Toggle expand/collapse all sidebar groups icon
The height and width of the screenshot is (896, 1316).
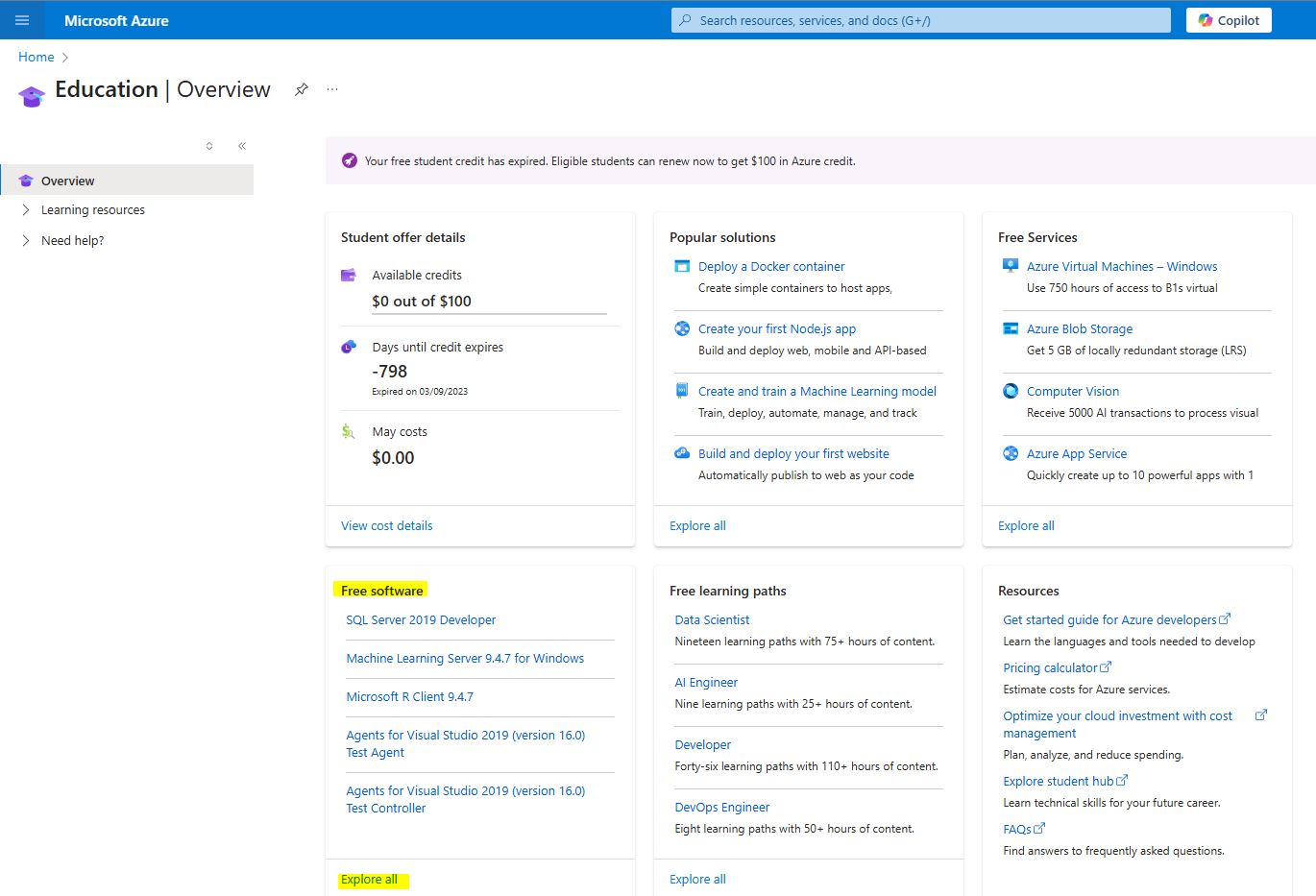209,146
